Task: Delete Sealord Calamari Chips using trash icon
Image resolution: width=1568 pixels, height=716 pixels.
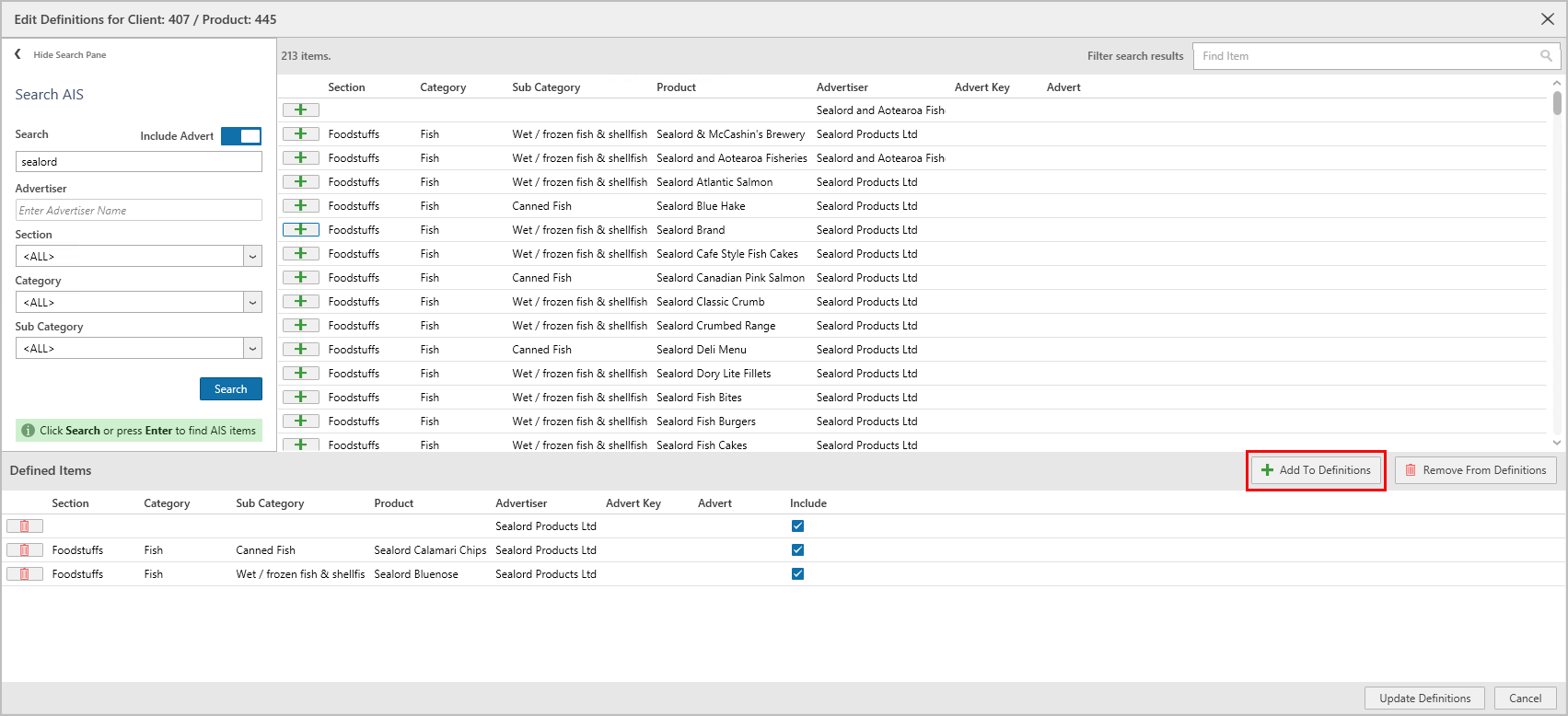Action: (25, 550)
